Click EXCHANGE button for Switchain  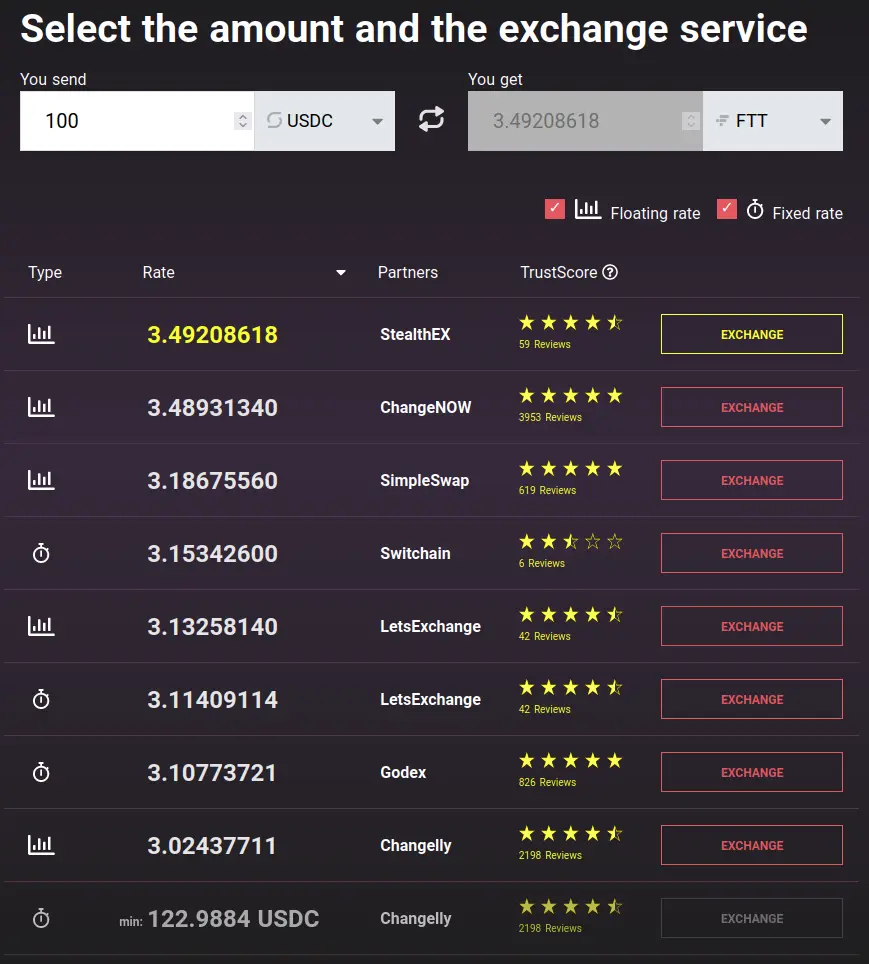pyautogui.click(x=752, y=553)
